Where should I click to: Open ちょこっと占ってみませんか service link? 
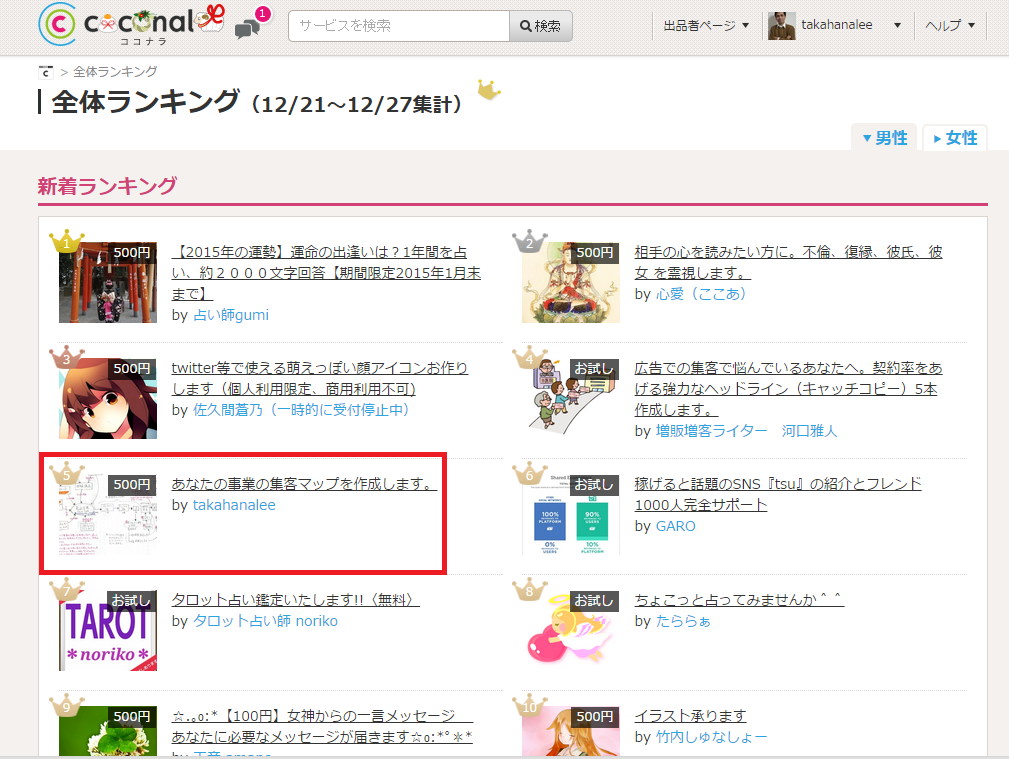point(739,599)
